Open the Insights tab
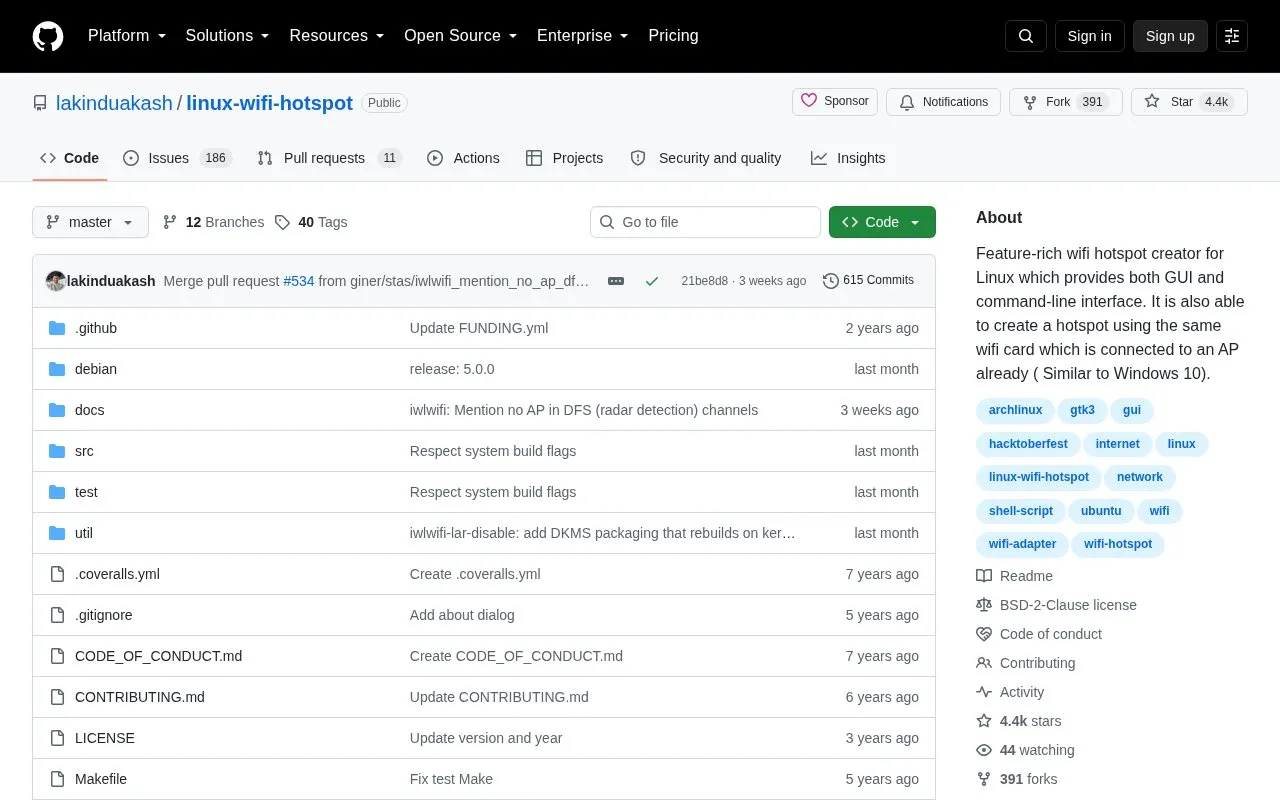This screenshot has height=800, width=1280. (848, 158)
